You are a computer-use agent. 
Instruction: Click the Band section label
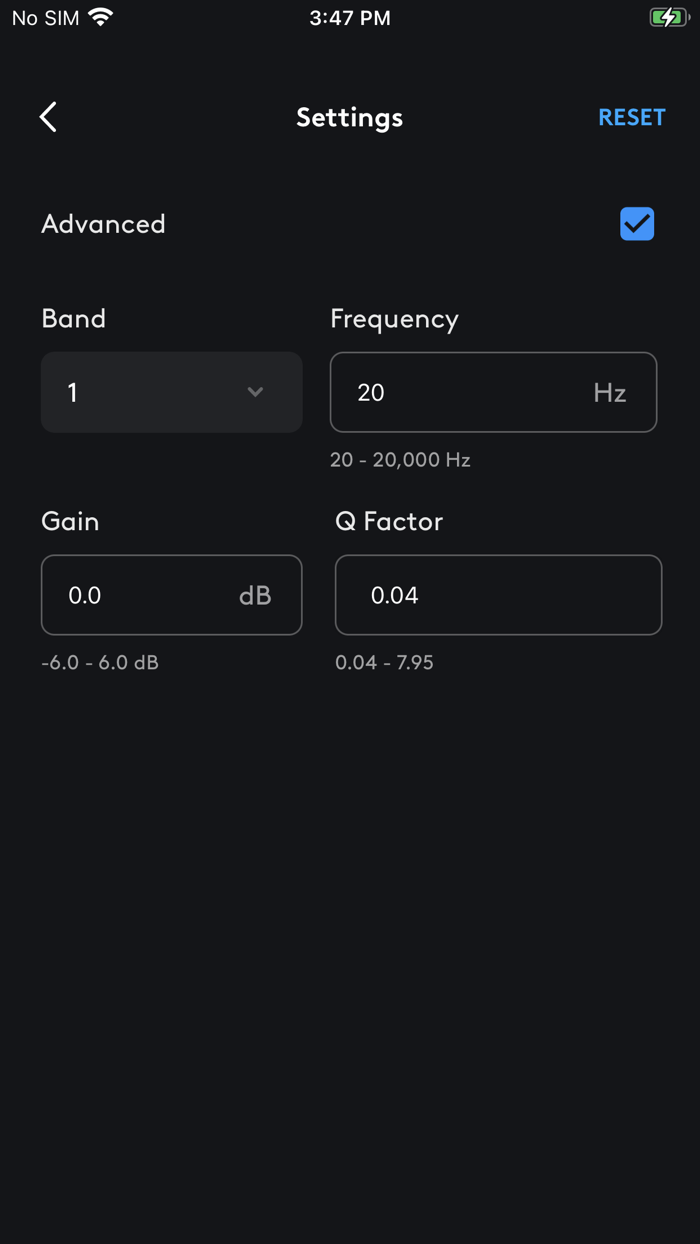point(73,318)
